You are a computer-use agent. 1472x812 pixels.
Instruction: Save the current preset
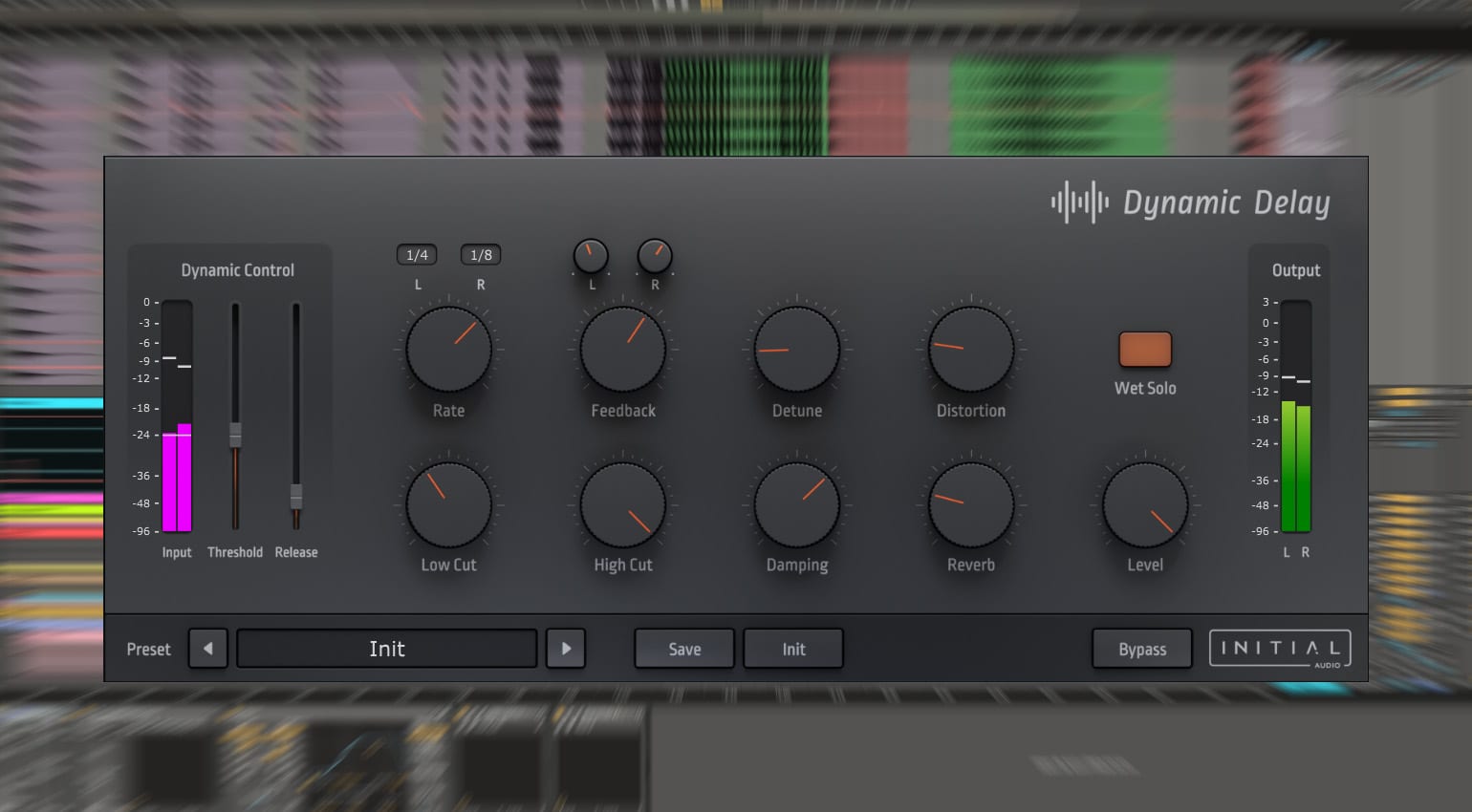[x=683, y=649]
